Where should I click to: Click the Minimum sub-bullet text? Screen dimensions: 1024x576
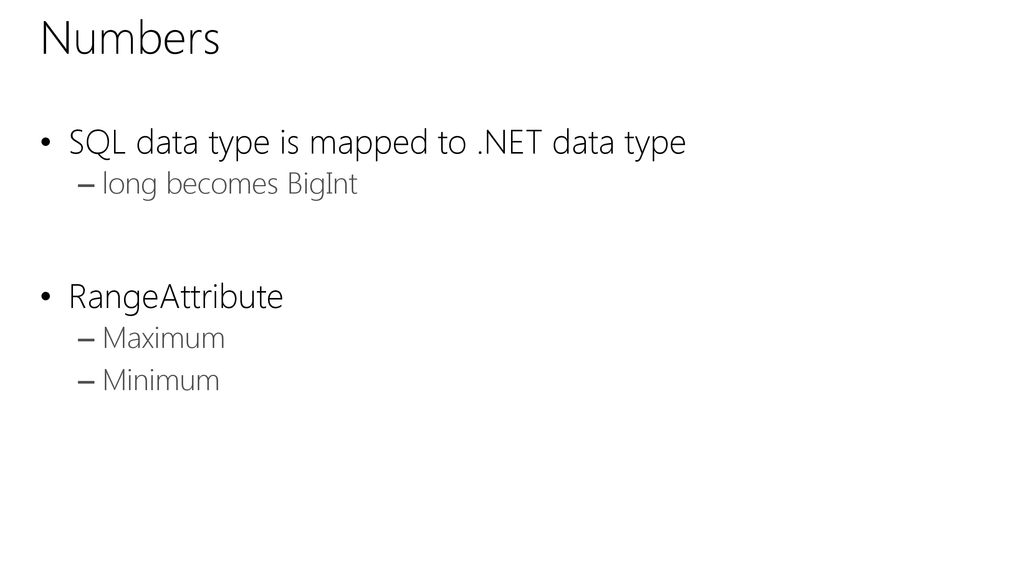pos(161,380)
